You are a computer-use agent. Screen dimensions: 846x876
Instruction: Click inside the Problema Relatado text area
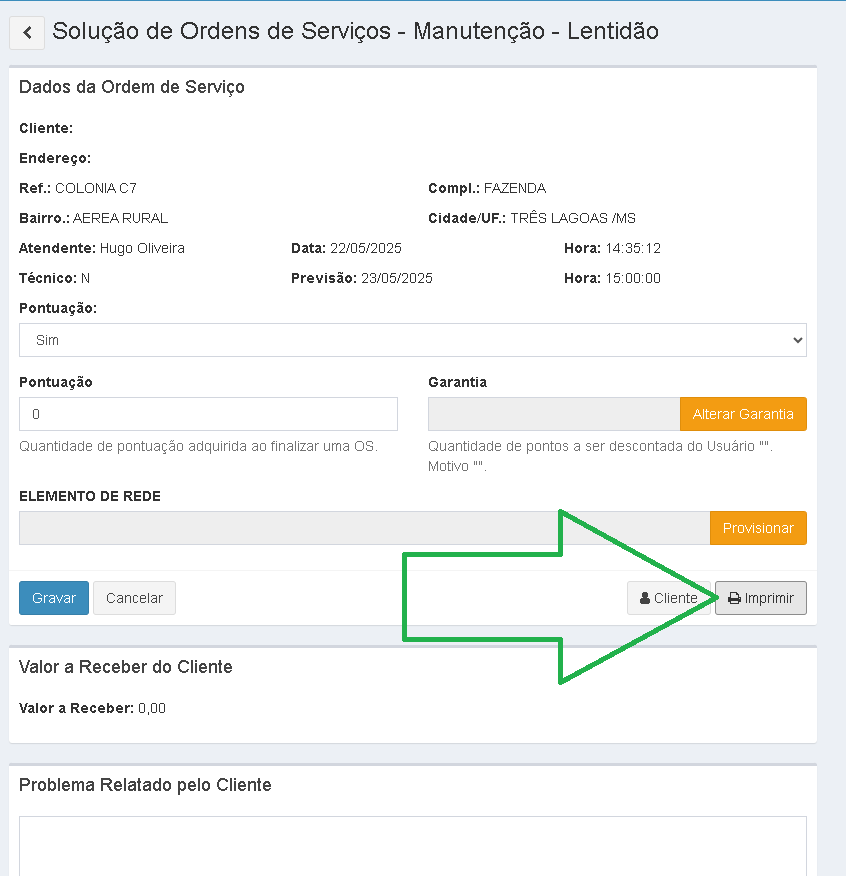(412, 845)
